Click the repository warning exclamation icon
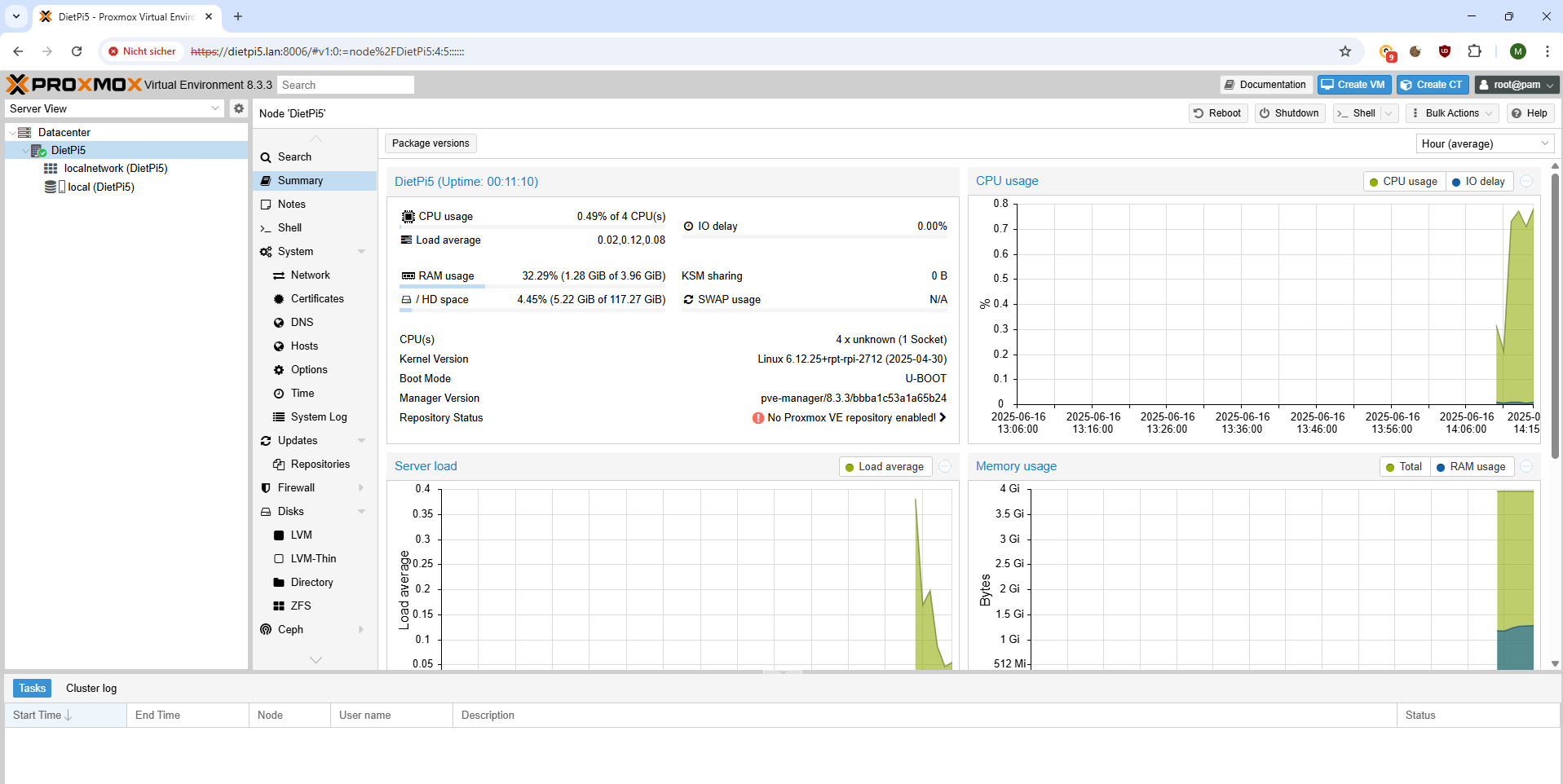The height and width of the screenshot is (784, 1563). [x=758, y=417]
